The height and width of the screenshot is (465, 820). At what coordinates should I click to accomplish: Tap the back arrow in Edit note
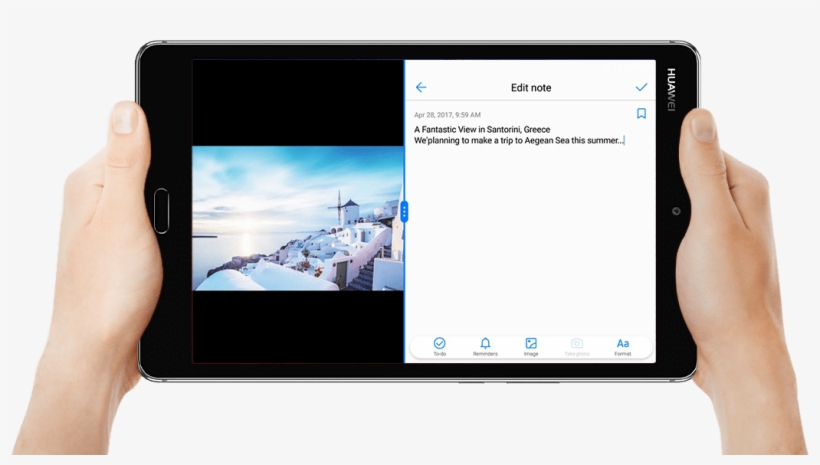pyautogui.click(x=421, y=87)
